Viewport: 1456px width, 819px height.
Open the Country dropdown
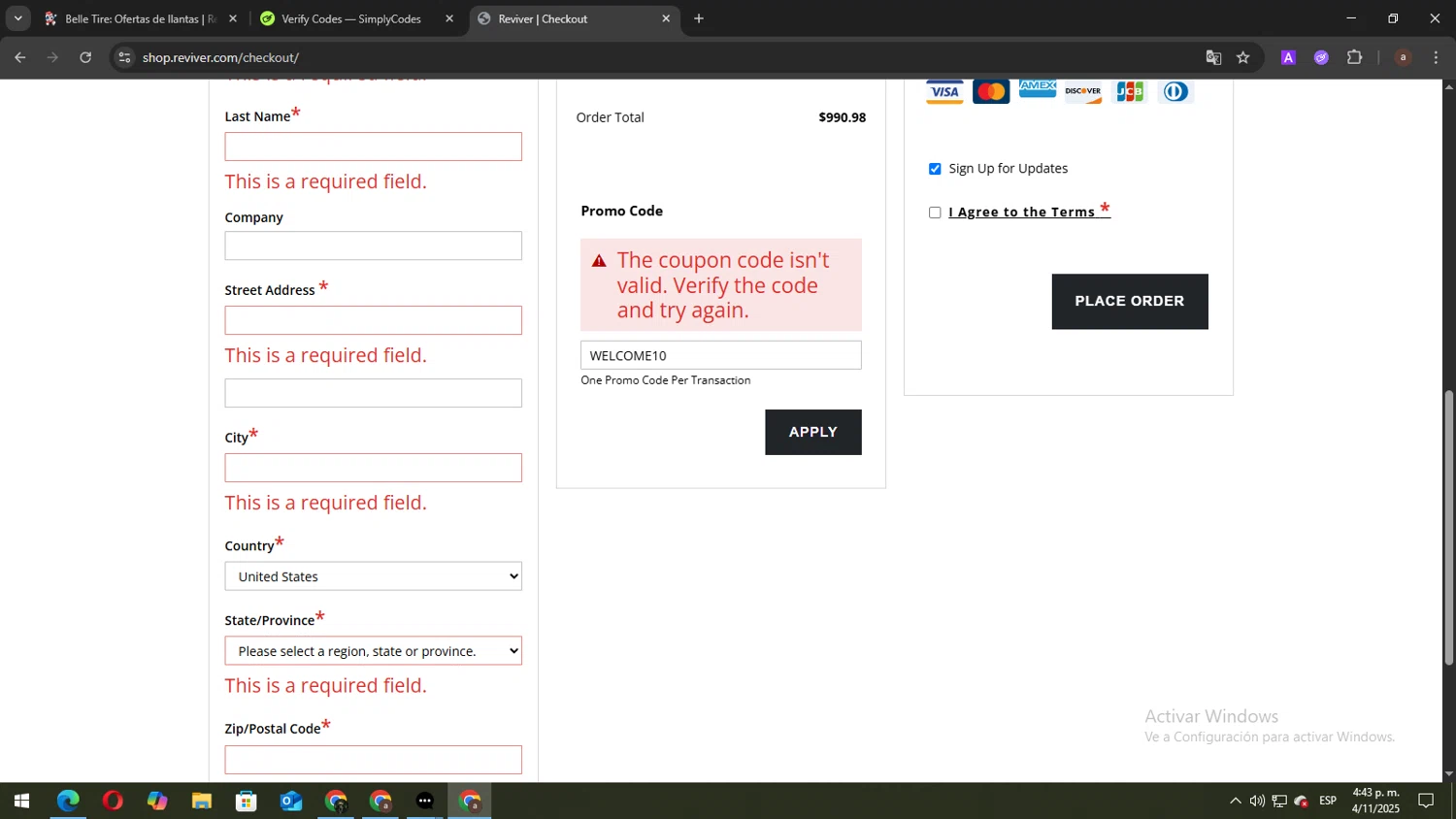pyautogui.click(x=374, y=576)
